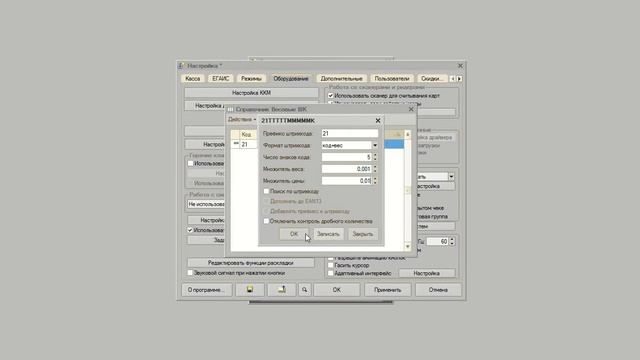This screenshot has height=360, width=640.
Task: Click the Код column header
Action: tap(248, 134)
